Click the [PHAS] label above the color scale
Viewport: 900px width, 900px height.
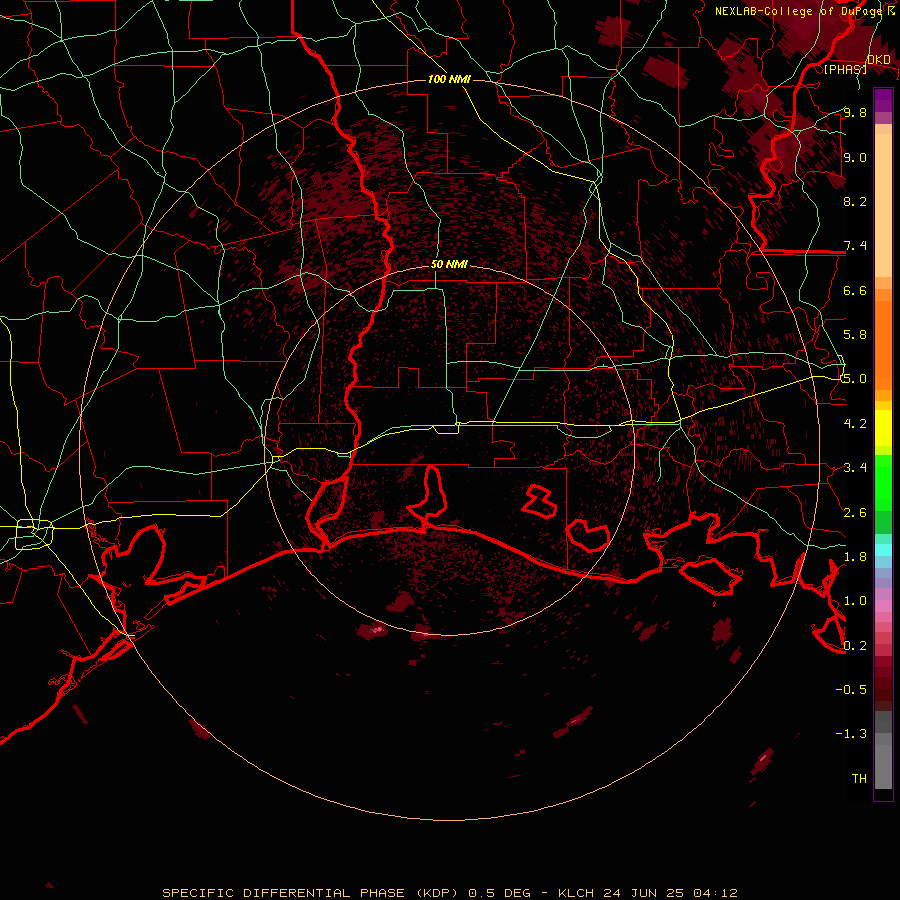click(845, 69)
